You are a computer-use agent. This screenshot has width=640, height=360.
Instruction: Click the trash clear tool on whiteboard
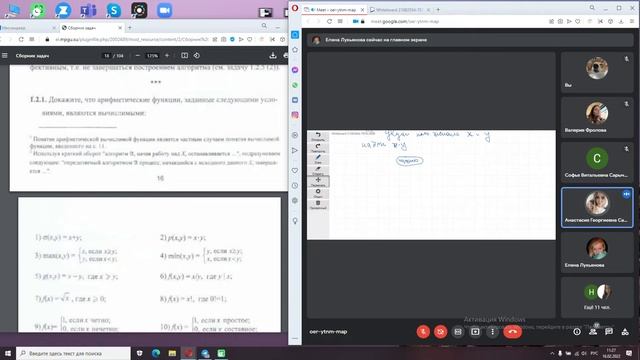(x=318, y=205)
